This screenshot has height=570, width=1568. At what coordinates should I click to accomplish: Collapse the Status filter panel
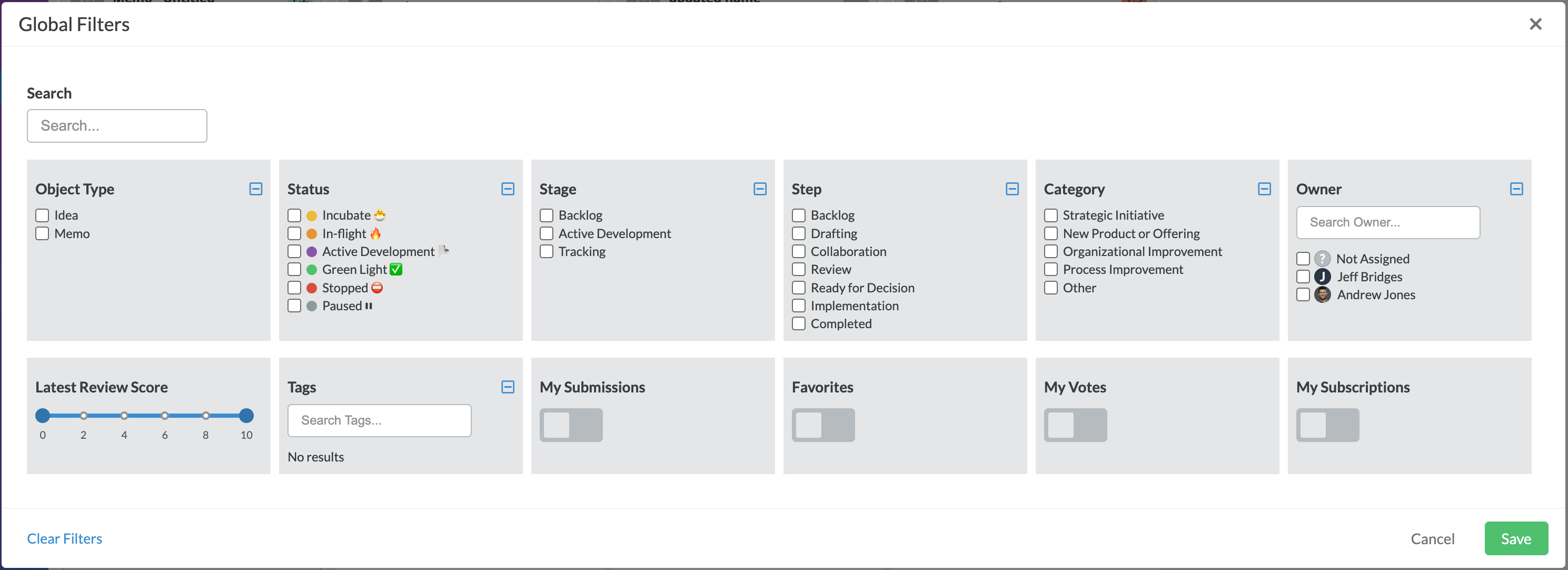[508, 189]
